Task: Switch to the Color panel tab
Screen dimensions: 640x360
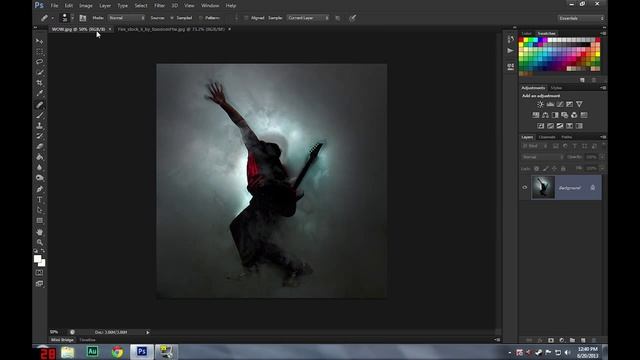Action: click(x=527, y=33)
